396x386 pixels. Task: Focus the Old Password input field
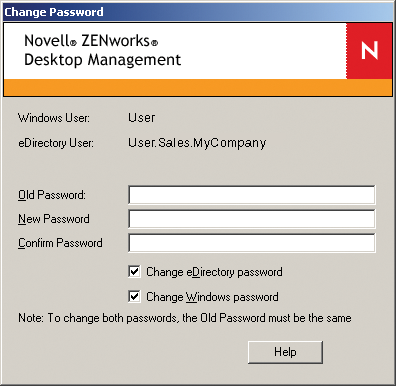coord(252,195)
